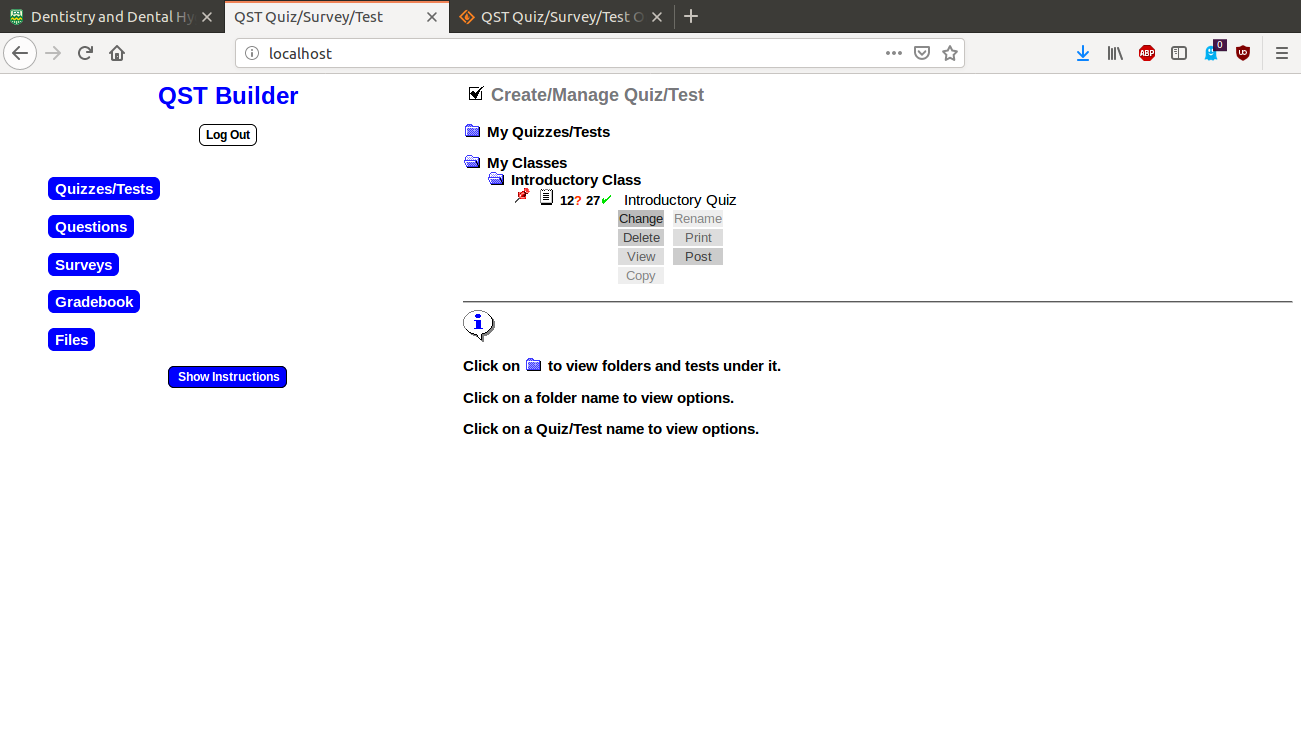Viewport: 1301px width, 744px height.
Task: Click the Show Instructions button
Action: click(228, 377)
